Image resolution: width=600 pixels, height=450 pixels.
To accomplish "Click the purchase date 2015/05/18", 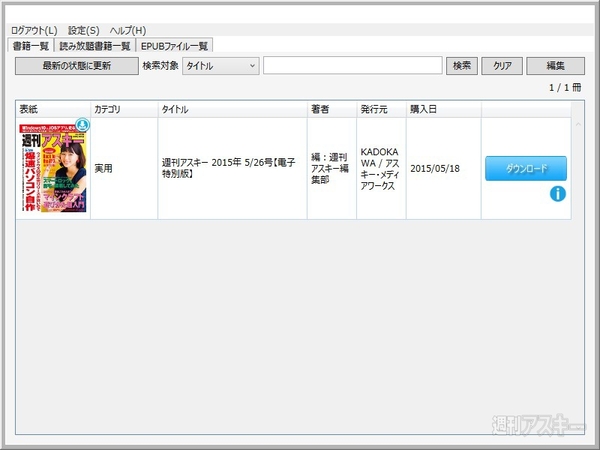I will 435,168.
